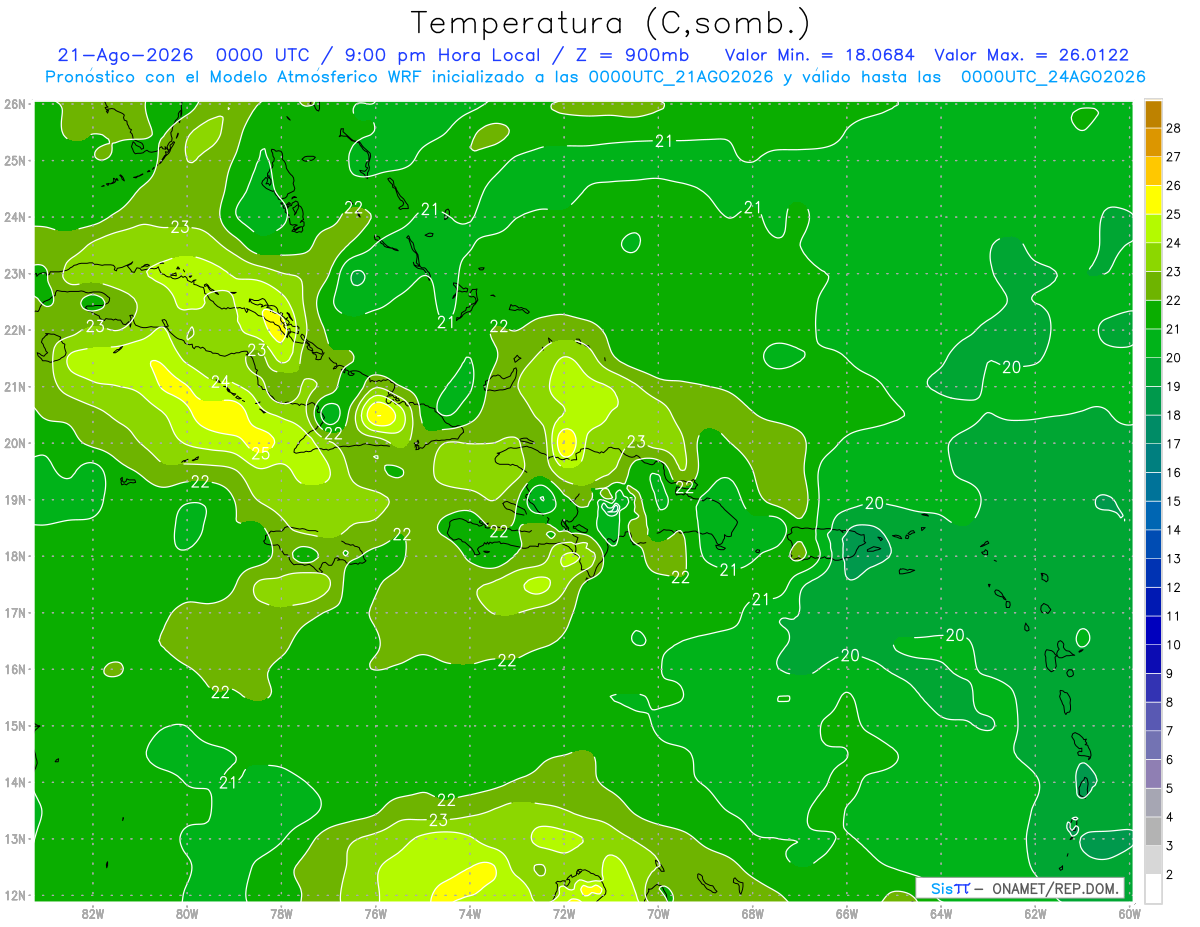The width and height of the screenshot is (1200, 927).
Task: Click the legend scale label '4'
Action: pos(1170,818)
